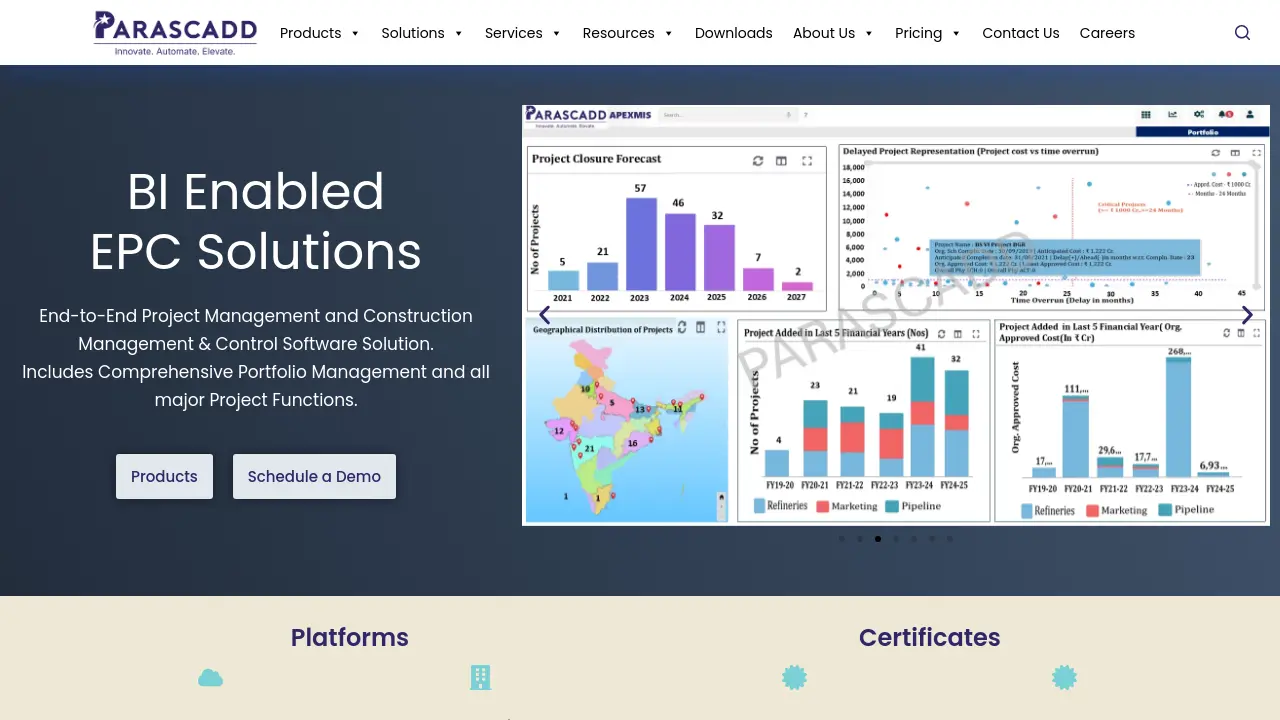Expand the Products nav dropdown arrow
This screenshot has width=1280, height=720.
(x=355, y=34)
